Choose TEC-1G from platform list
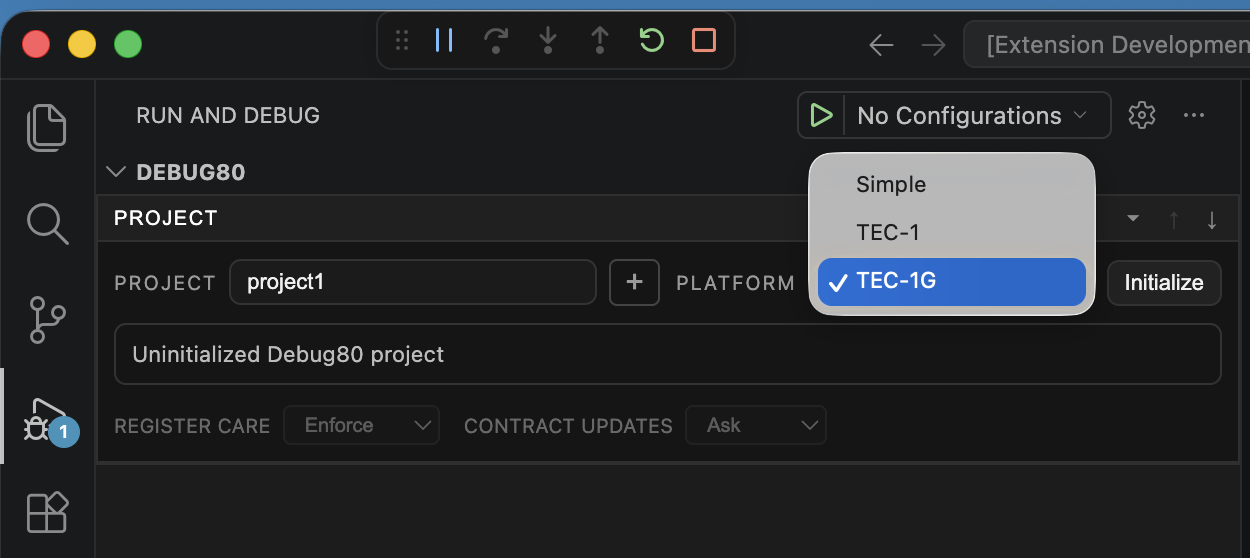1250x558 pixels. coord(952,281)
